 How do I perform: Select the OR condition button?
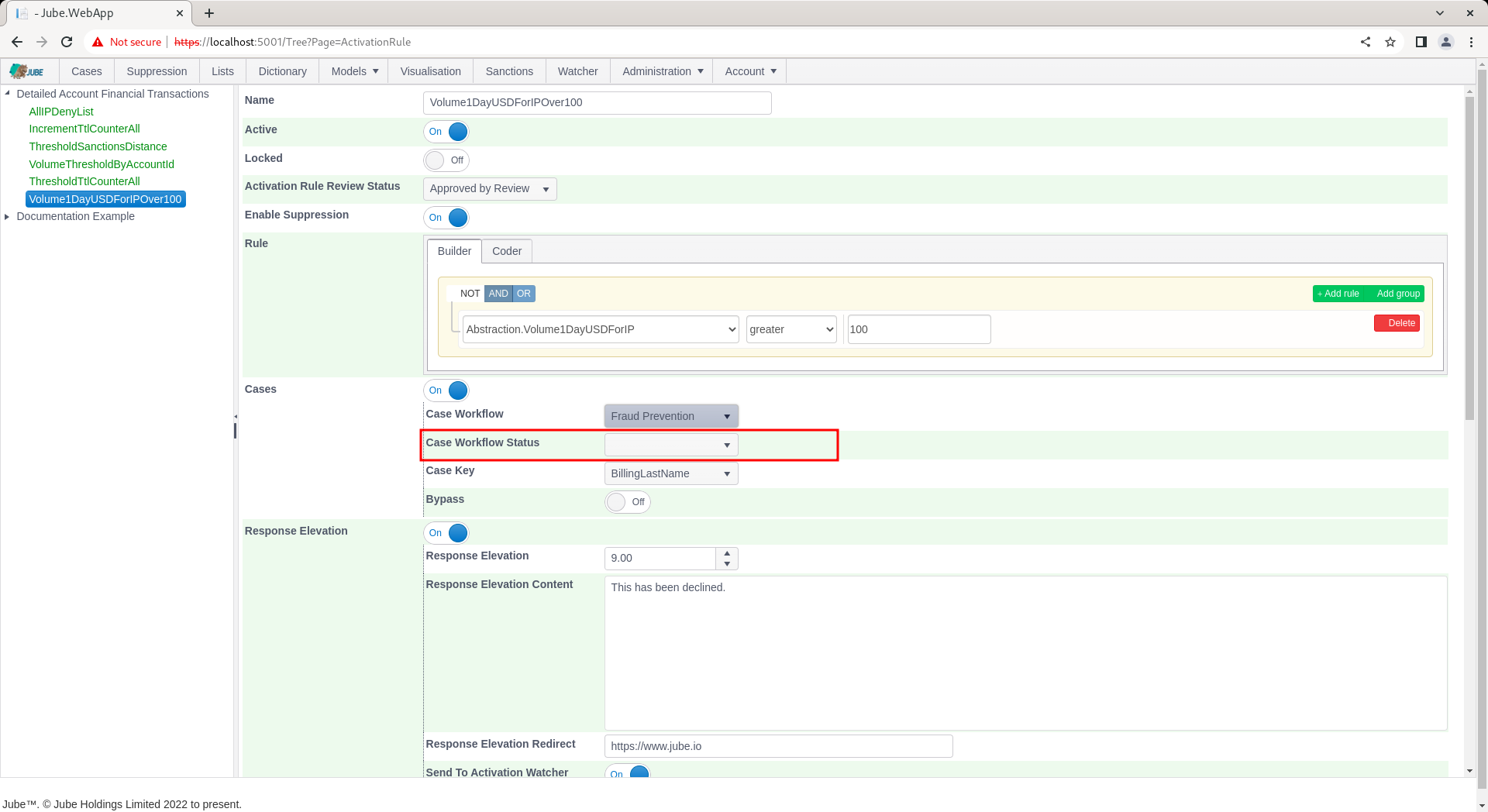(524, 294)
